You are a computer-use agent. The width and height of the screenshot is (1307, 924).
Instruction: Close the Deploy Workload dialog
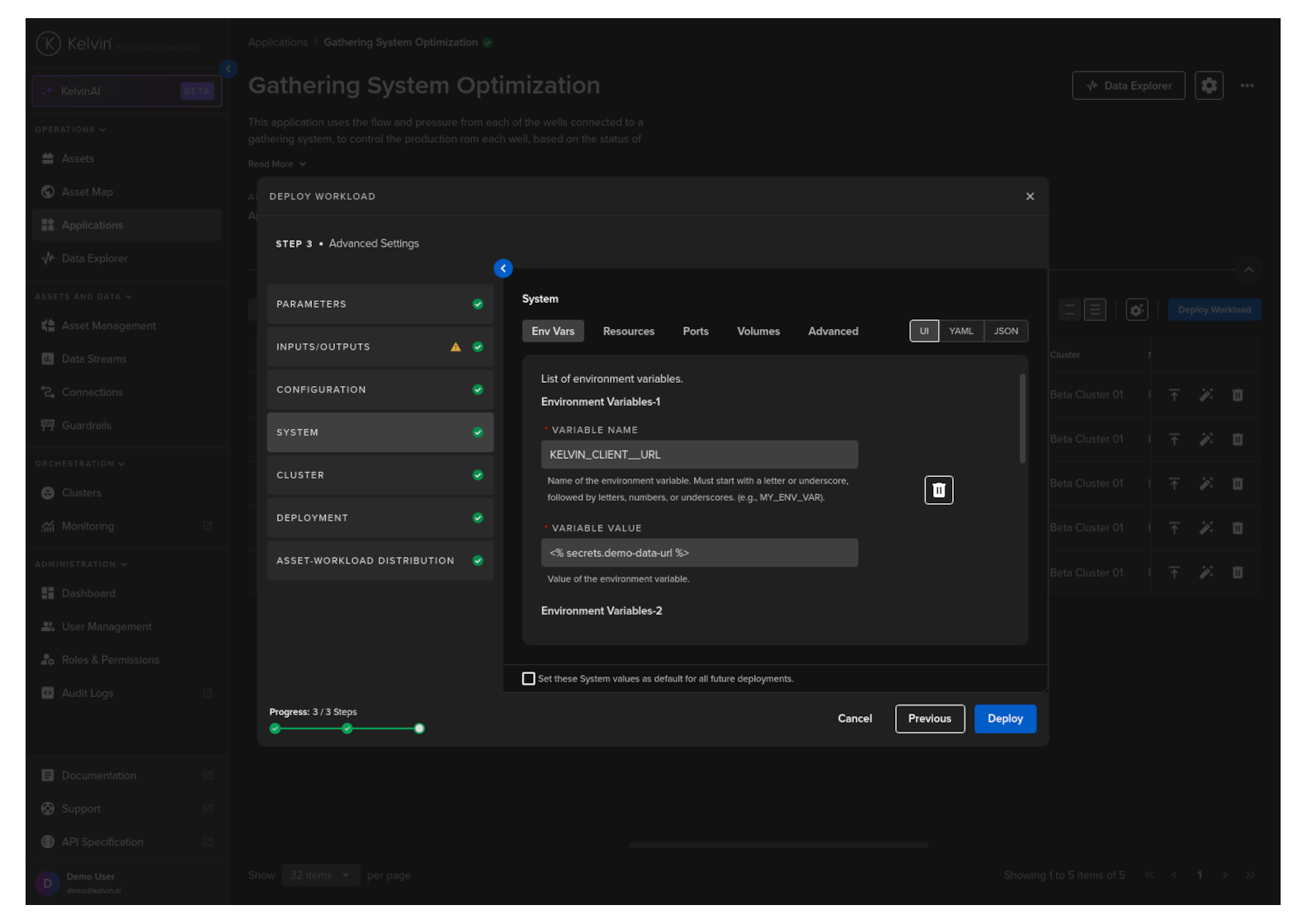(1029, 196)
